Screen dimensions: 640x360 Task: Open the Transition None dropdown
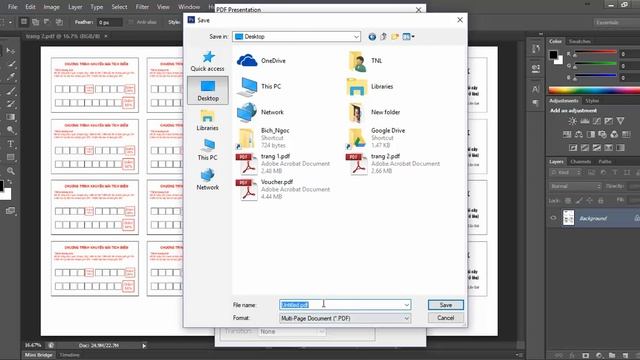292,332
